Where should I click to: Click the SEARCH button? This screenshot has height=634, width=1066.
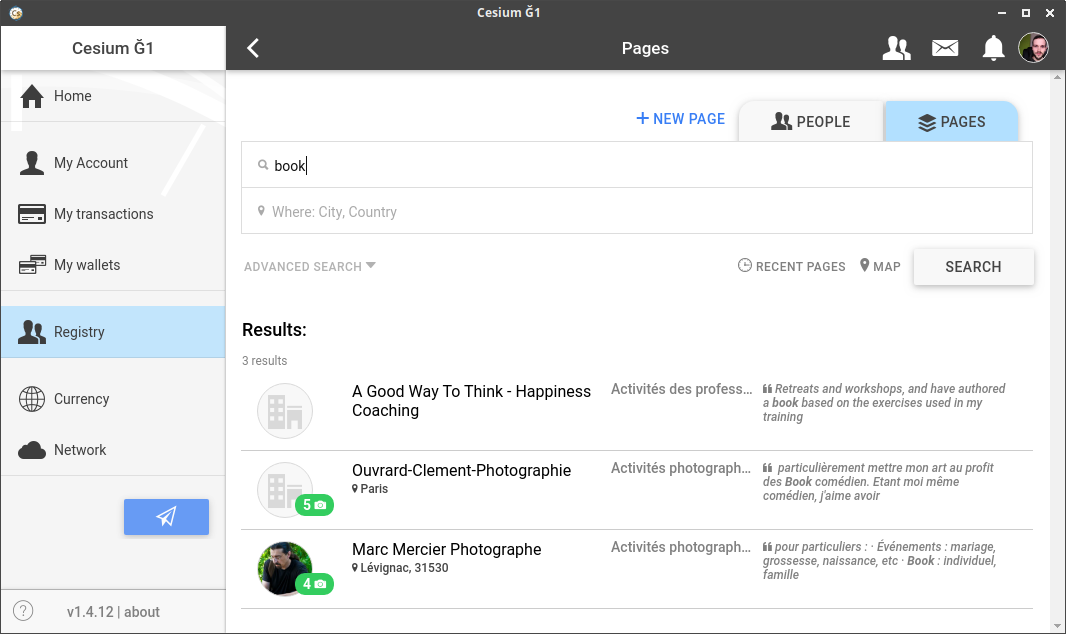[x=974, y=267]
